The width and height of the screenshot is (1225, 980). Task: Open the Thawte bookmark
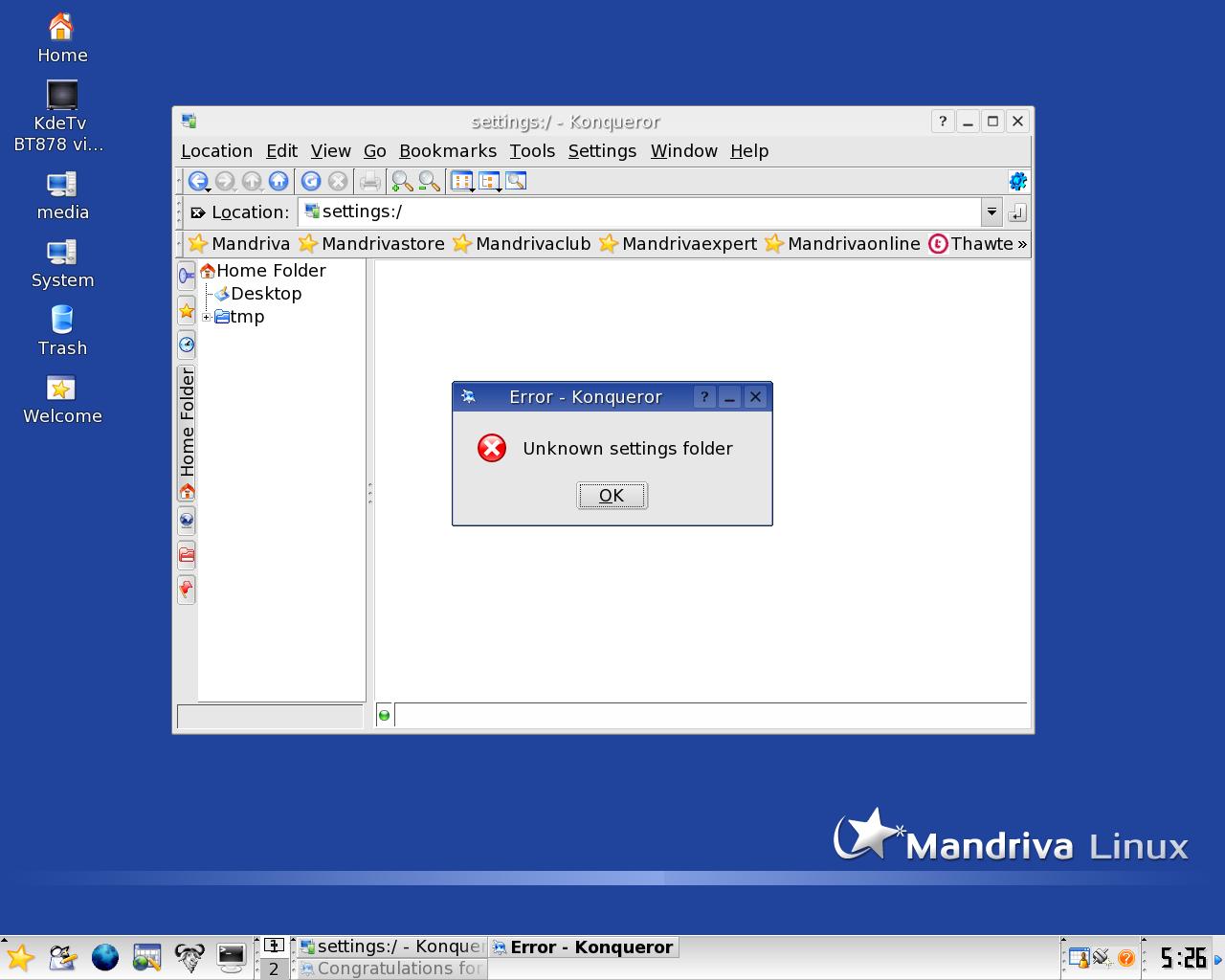[x=970, y=244]
